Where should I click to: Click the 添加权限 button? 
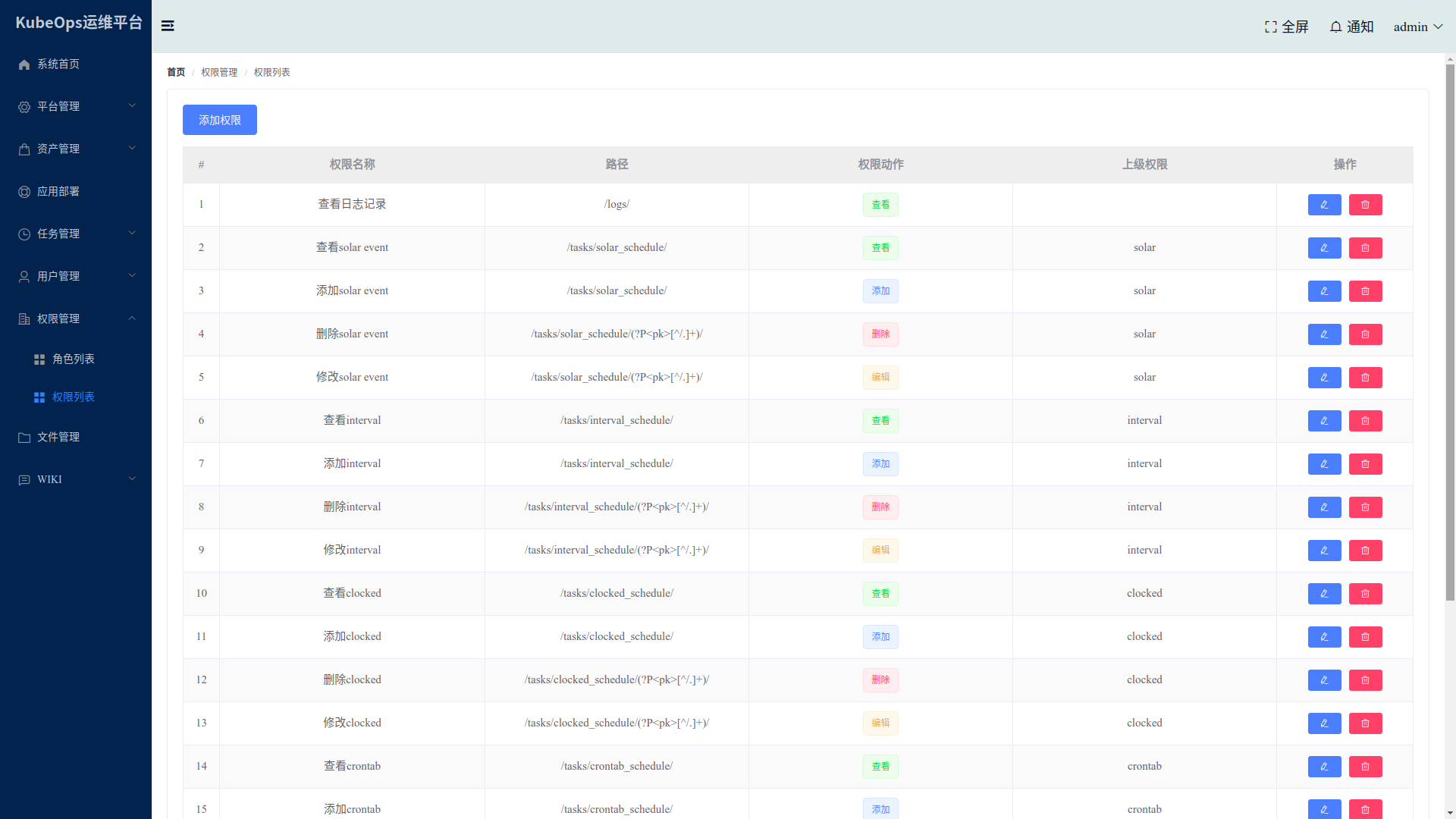coord(219,120)
